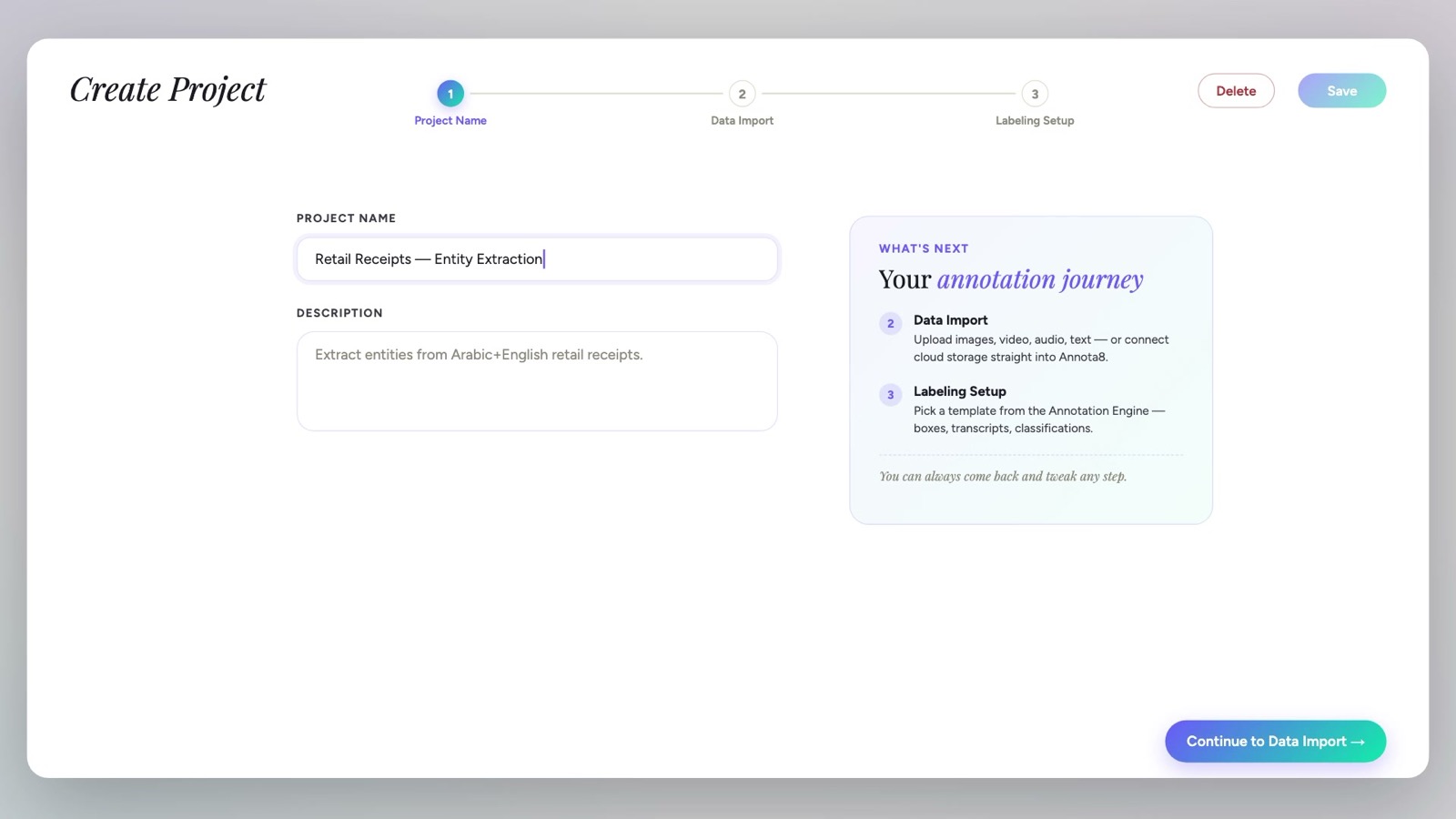Viewport: 1456px width, 819px height.
Task: Click step 1 circle in progress stepper
Action: tap(450, 94)
